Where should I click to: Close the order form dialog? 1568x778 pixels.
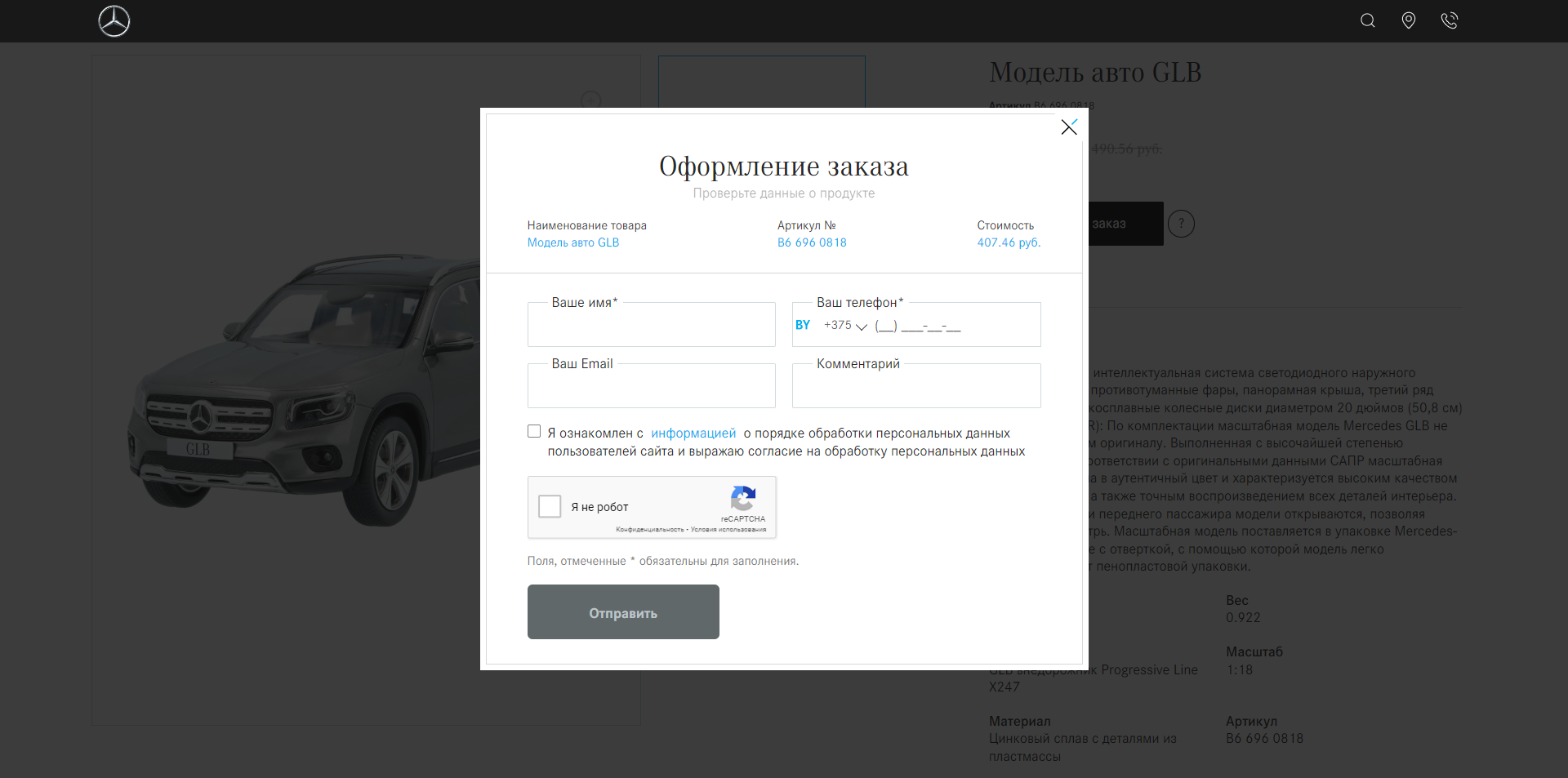point(1069,127)
